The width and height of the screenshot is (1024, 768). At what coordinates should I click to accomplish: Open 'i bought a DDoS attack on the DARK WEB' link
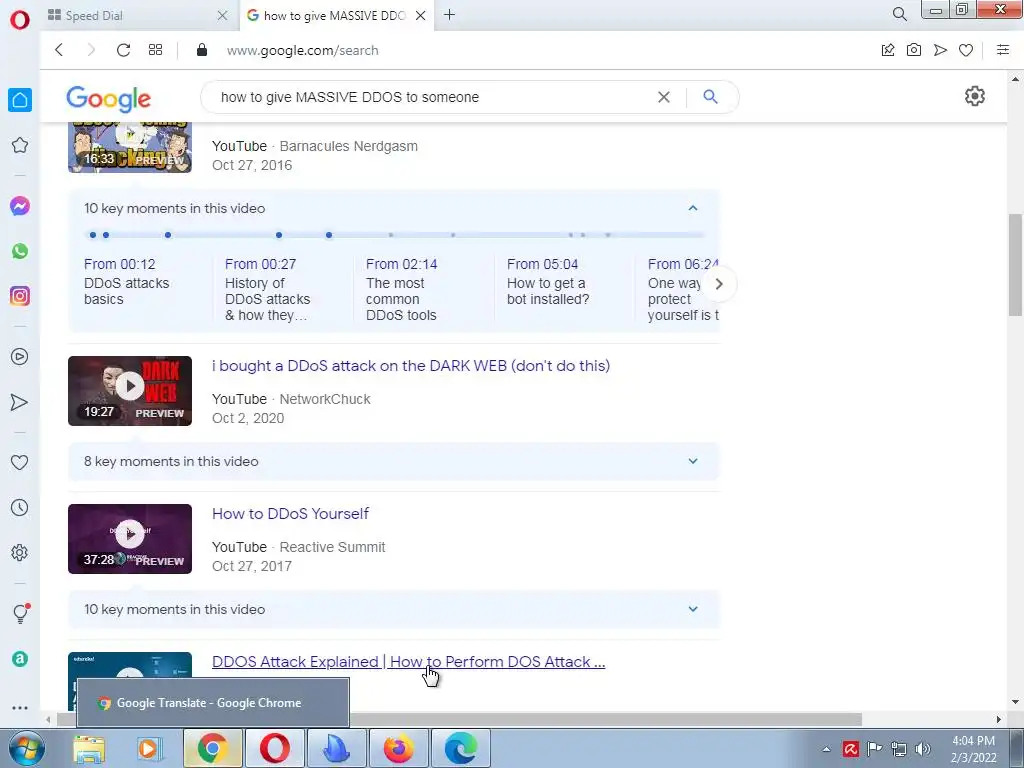coord(411,366)
